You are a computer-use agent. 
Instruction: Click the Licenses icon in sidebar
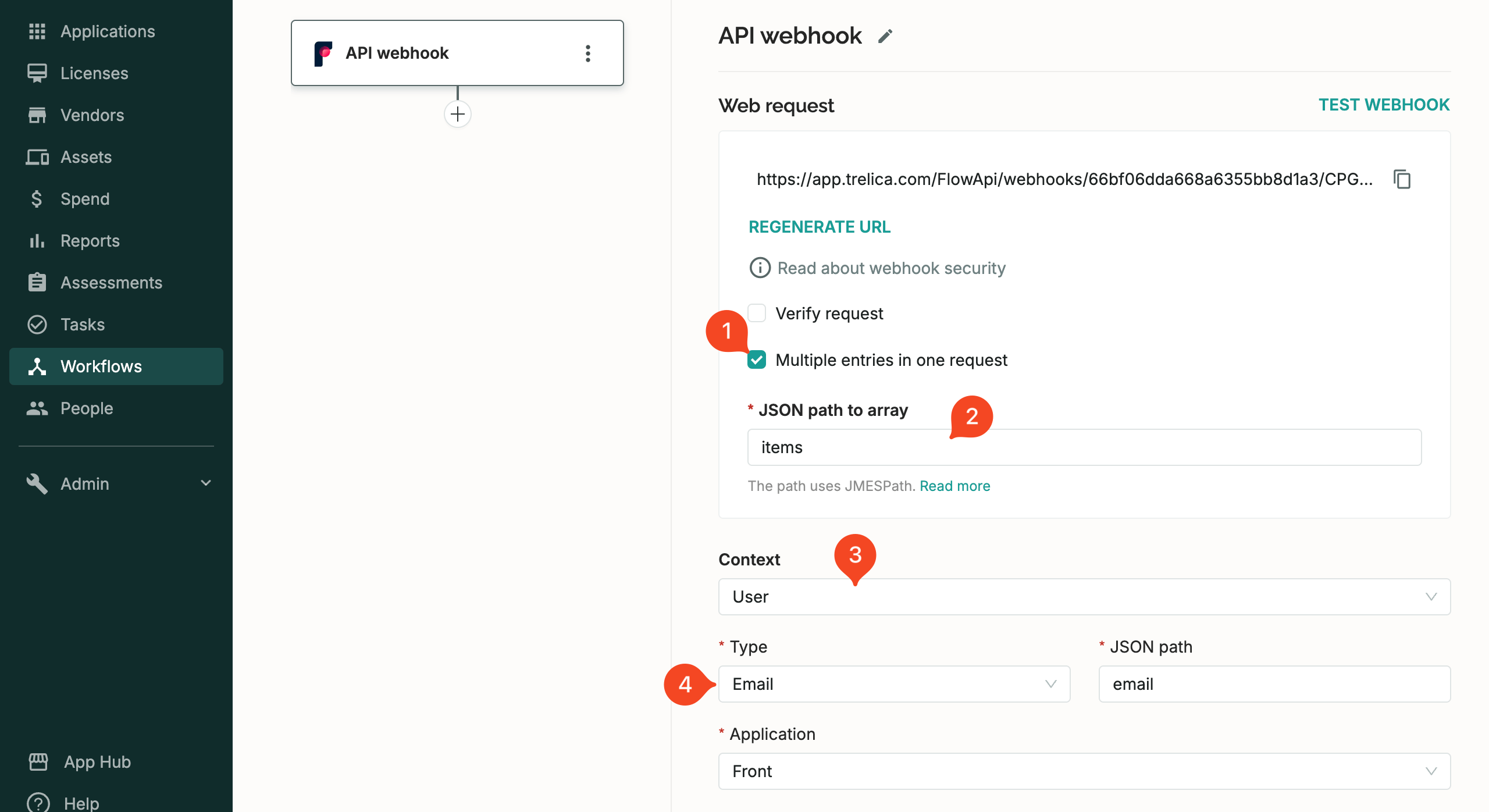click(x=37, y=73)
